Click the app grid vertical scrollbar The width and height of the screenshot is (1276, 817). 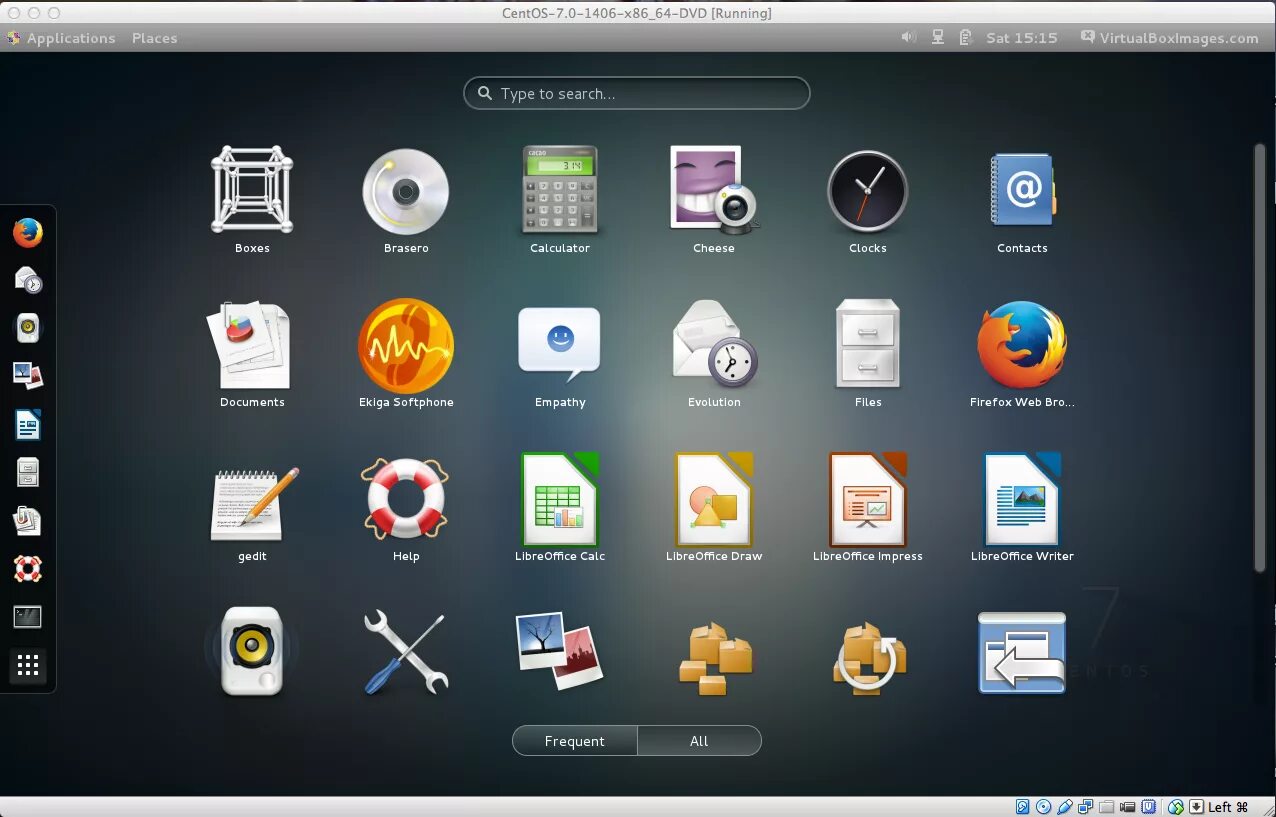click(x=1260, y=357)
